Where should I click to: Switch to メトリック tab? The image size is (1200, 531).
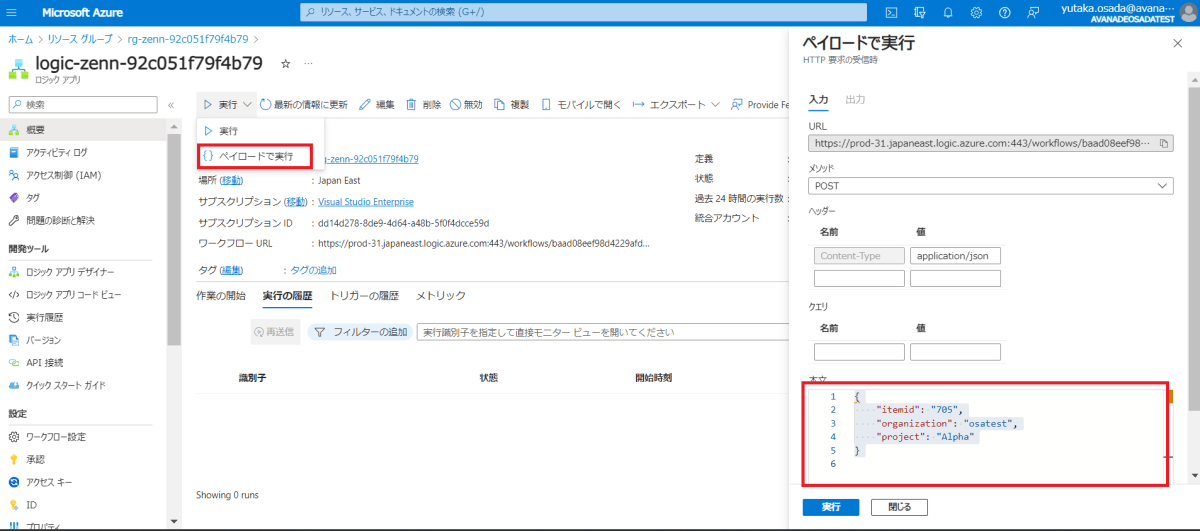441,295
